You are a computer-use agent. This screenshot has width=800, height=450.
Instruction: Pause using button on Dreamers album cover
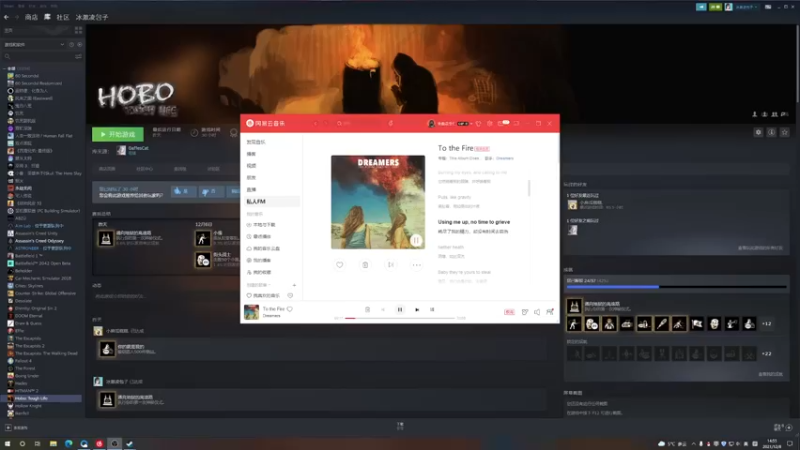click(x=416, y=240)
